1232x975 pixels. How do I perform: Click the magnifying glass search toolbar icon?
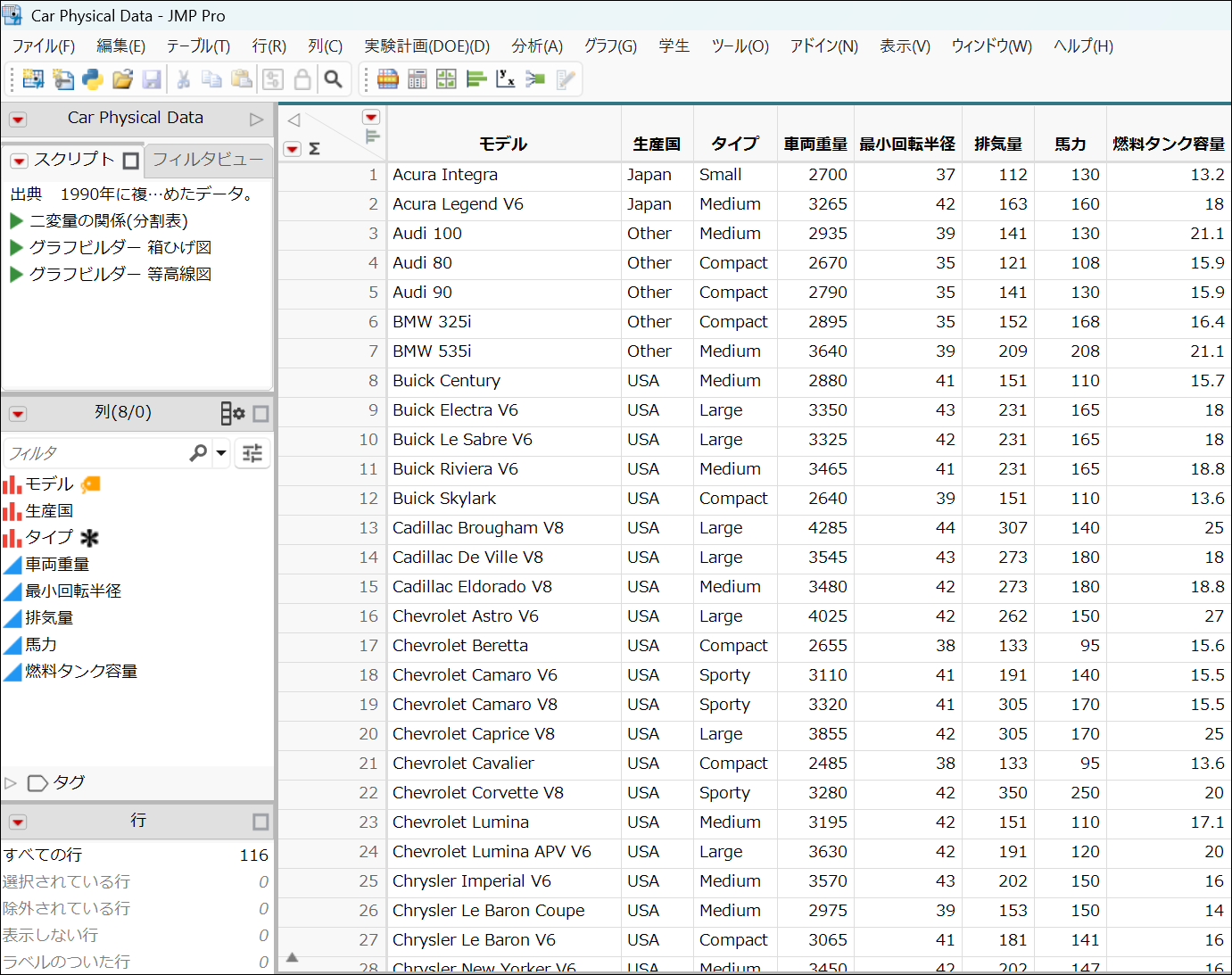coord(333,79)
